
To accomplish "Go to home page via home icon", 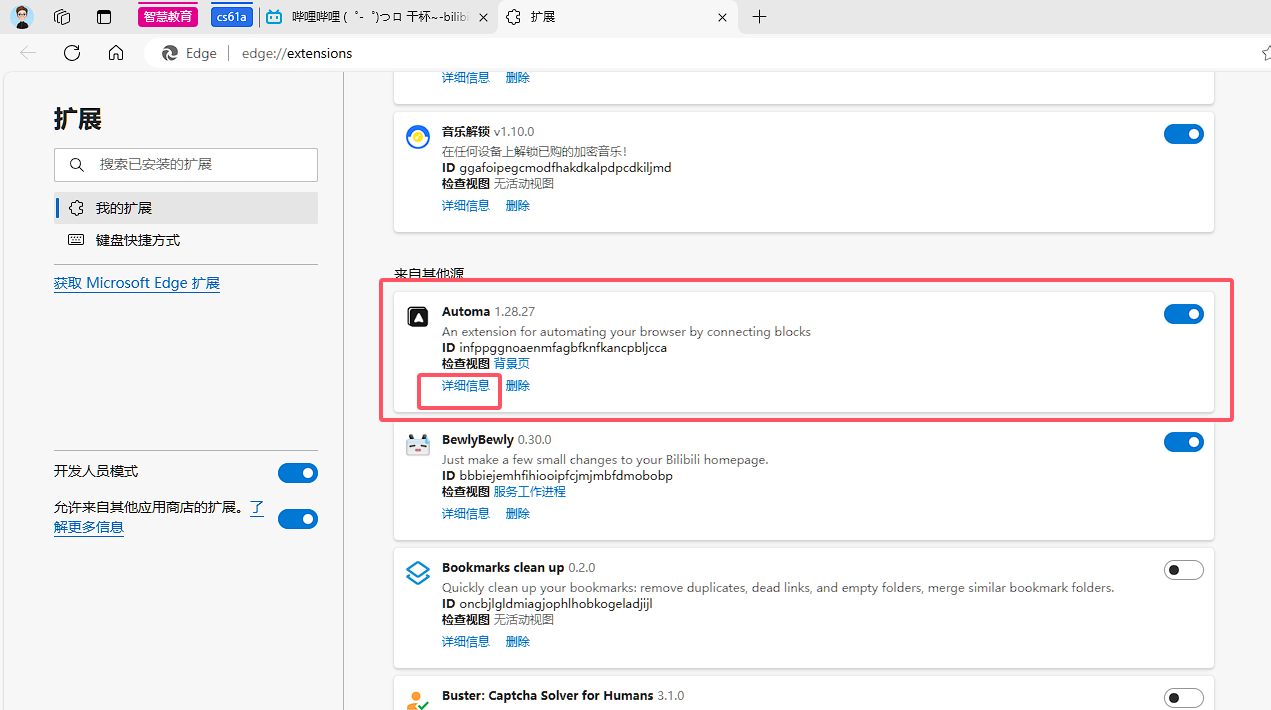I will [x=116, y=53].
